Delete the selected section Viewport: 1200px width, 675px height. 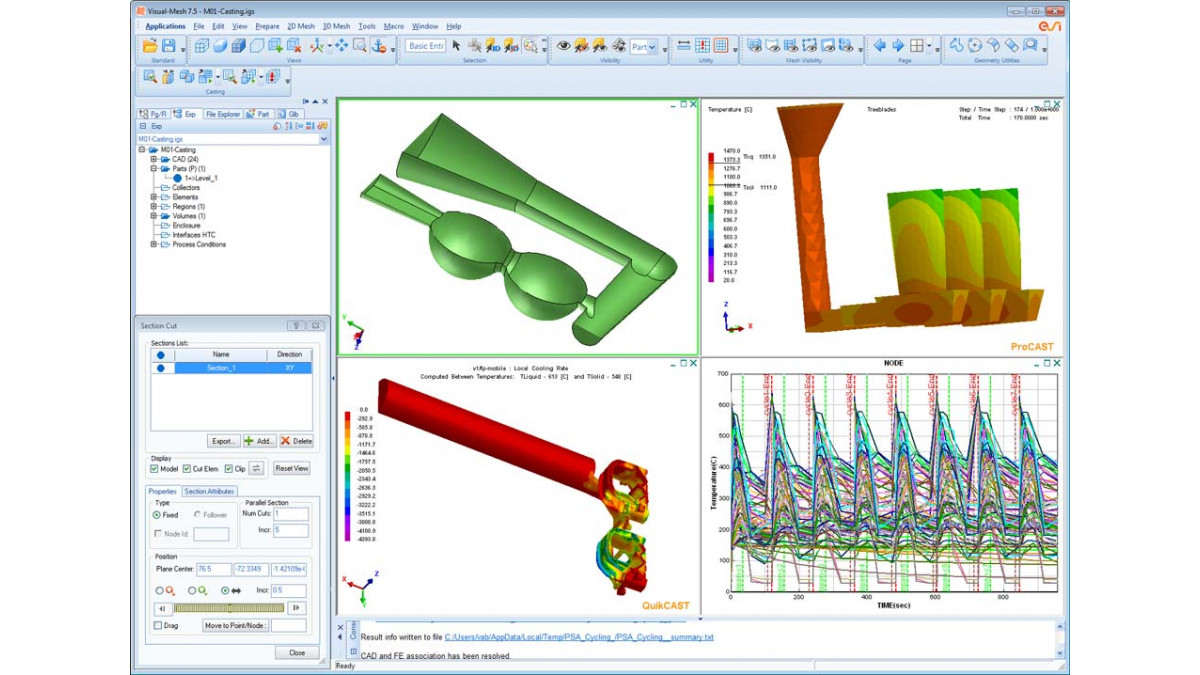296,441
